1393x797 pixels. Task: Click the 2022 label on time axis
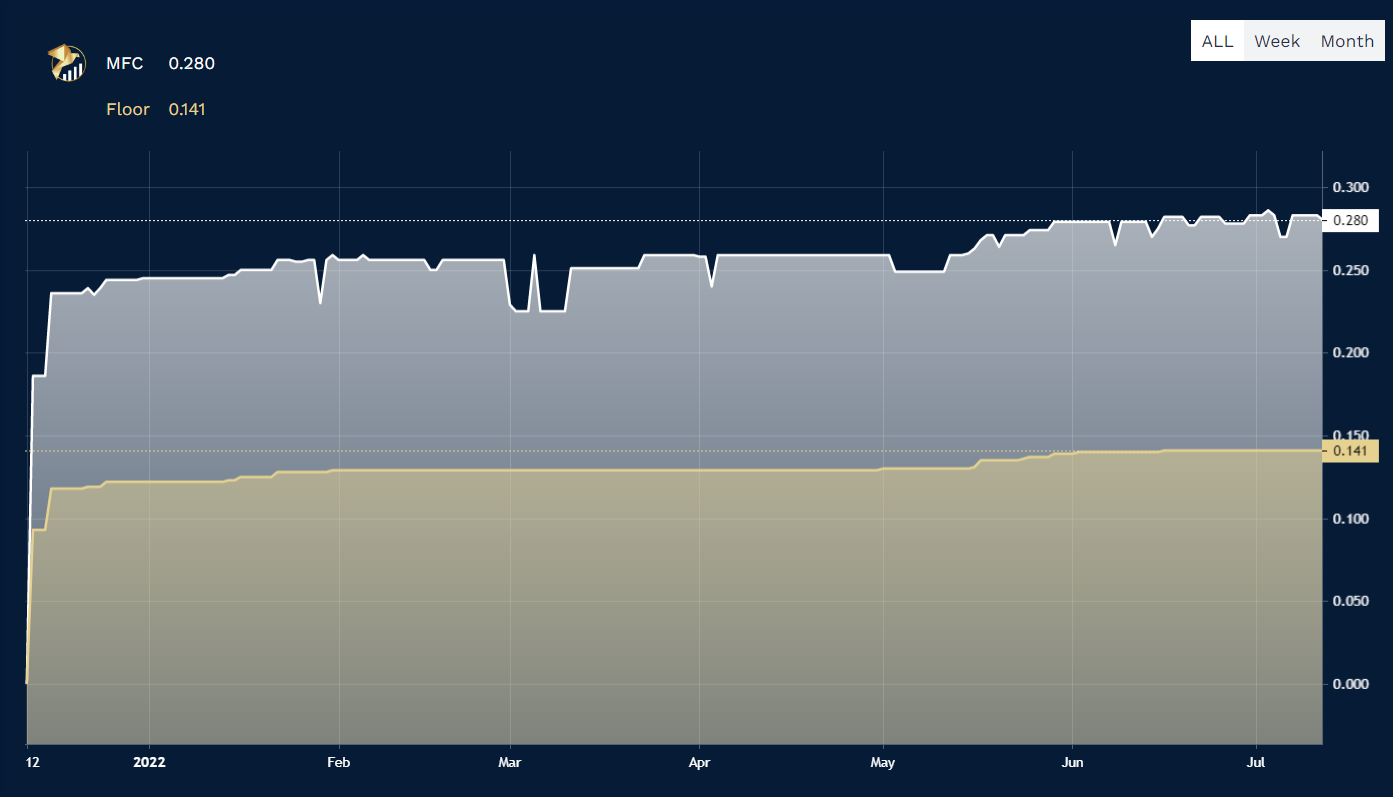click(x=149, y=762)
